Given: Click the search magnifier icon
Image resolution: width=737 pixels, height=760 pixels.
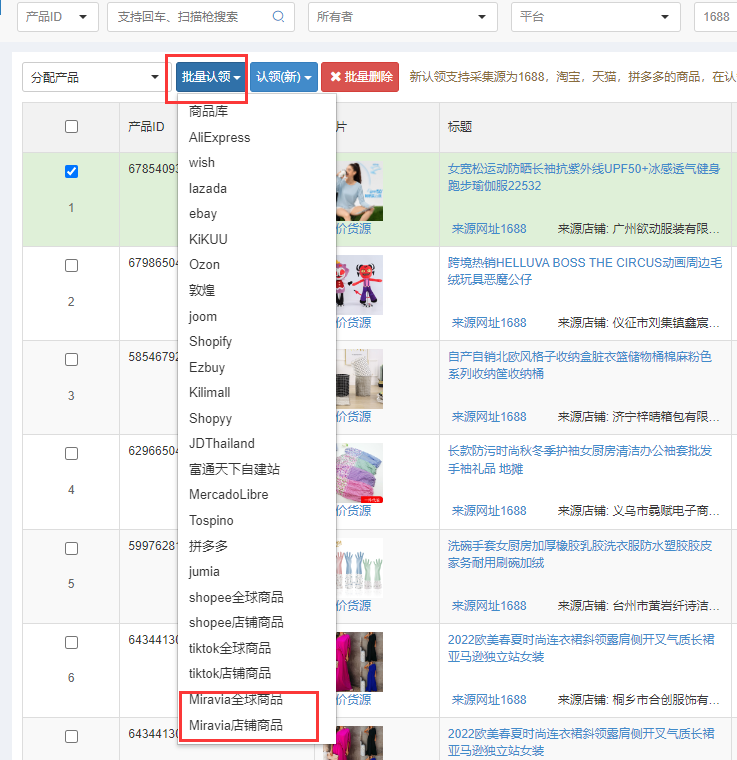Looking at the screenshot, I should 278,17.
